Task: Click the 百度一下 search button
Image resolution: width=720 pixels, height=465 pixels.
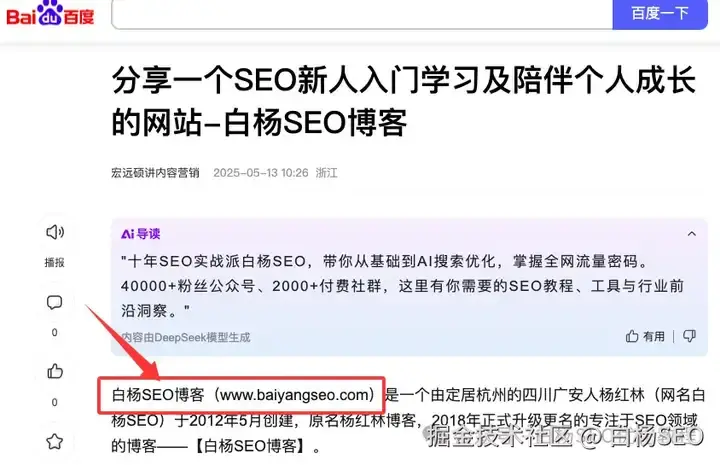Action: click(x=660, y=14)
